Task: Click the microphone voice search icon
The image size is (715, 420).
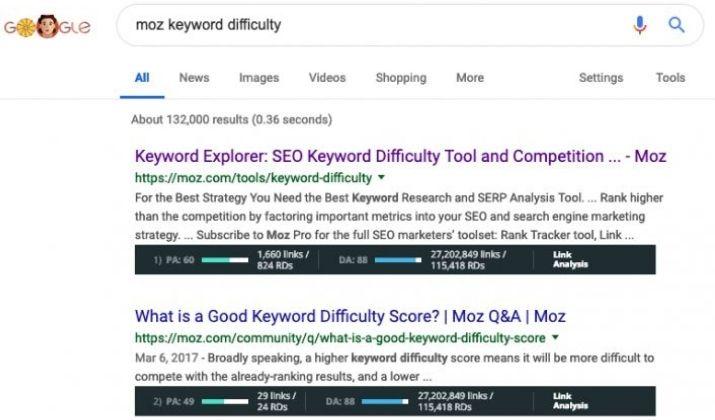Action: pyautogui.click(x=640, y=25)
